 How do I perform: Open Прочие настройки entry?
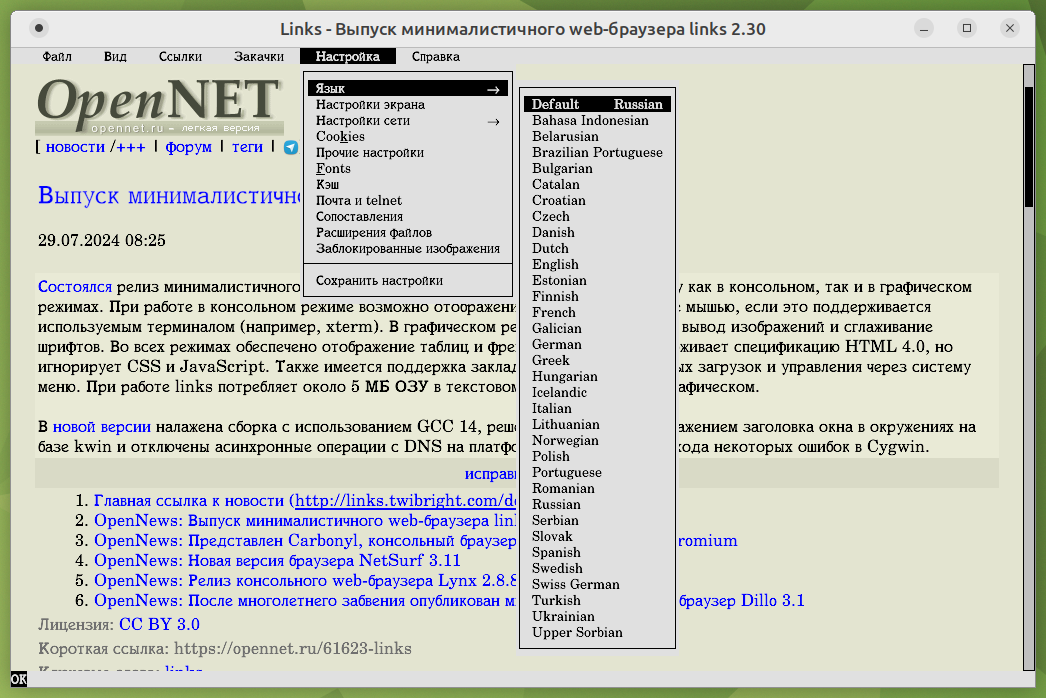pos(408,153)
